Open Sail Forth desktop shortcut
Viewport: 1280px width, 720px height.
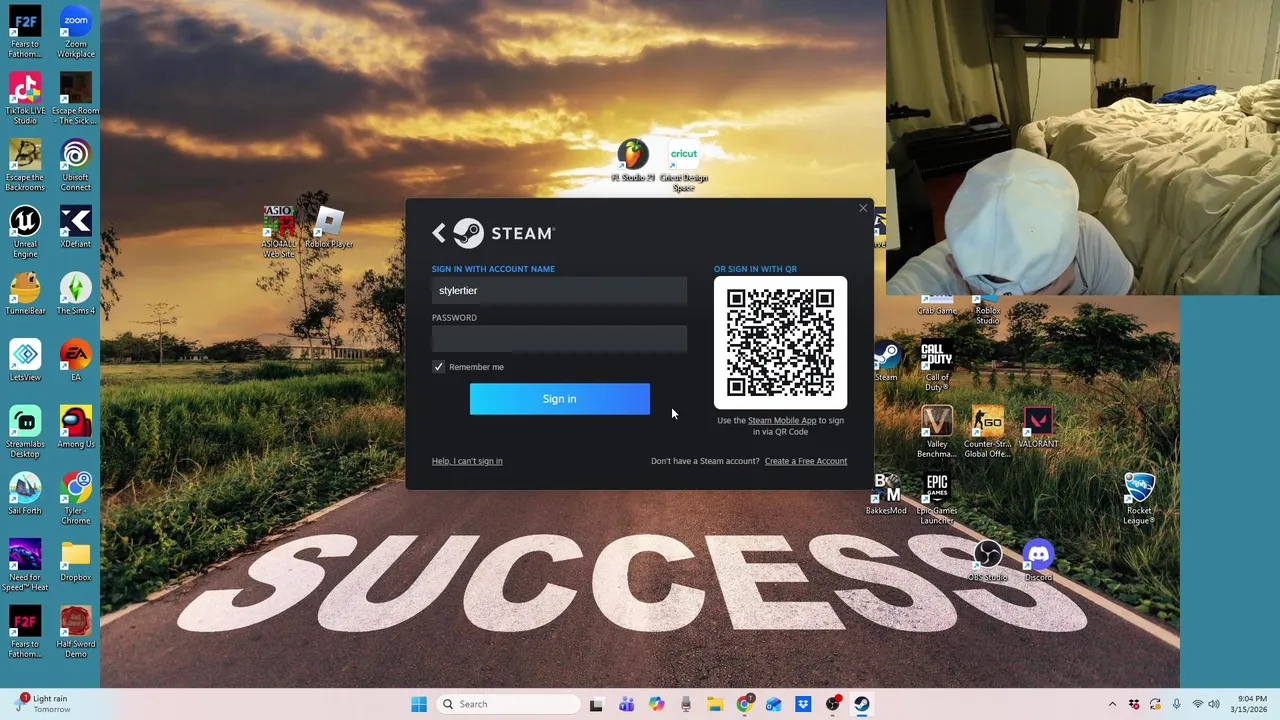click(25, 494)
